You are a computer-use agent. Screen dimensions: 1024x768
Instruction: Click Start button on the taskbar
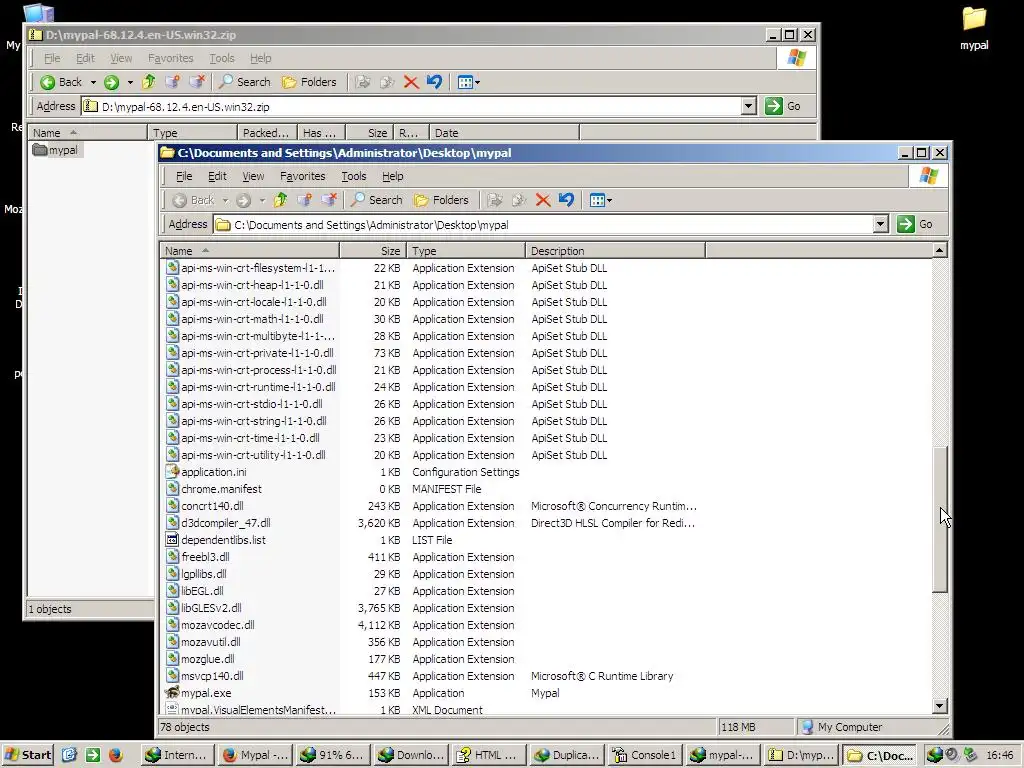pyautogui.click(x=28, y=755)
